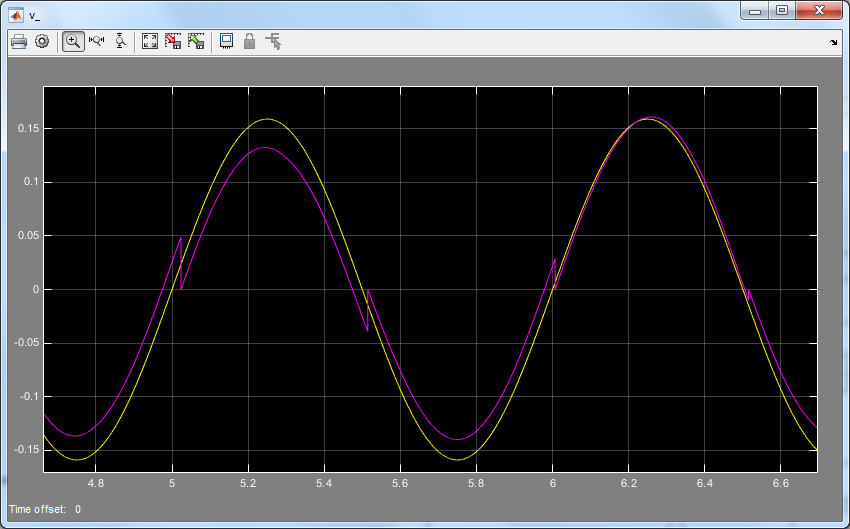Open scope Parameters via gear icon

click(42, 41)
